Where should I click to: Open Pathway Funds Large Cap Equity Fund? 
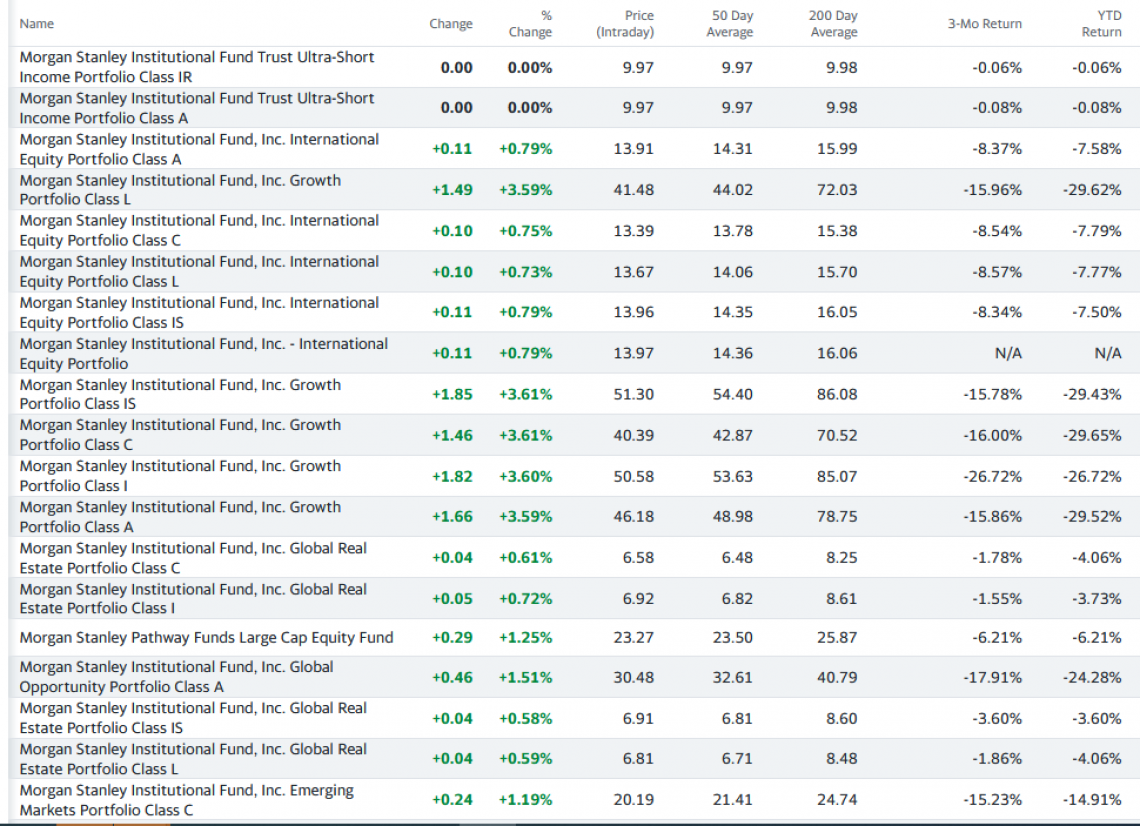pos(206,638)
